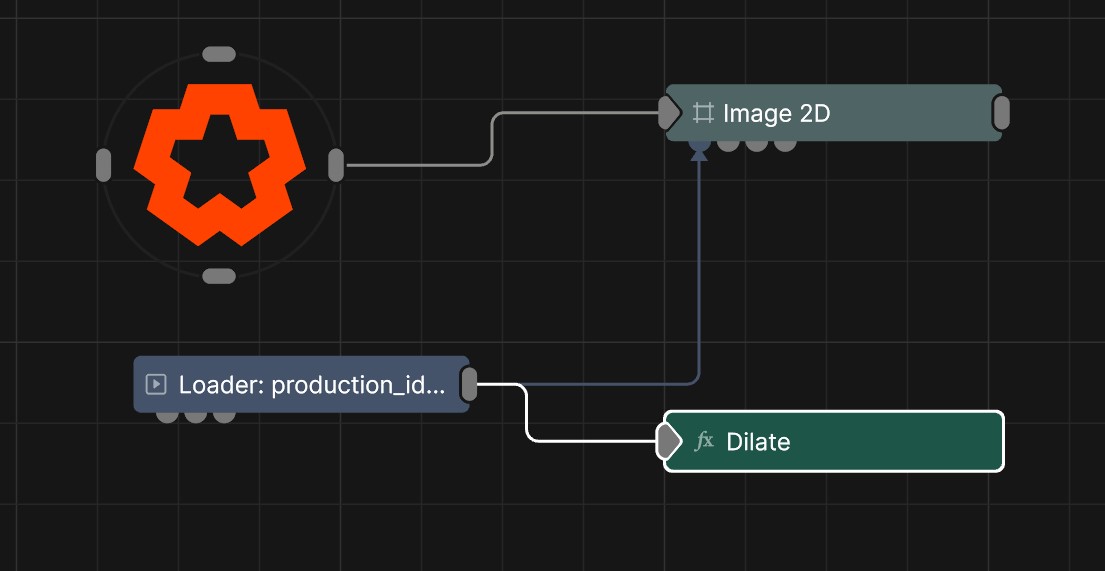Click the third bottom port under Loader
Image resolution: width=1105 pixels, height=571 pixels.
tap(224, 416)
